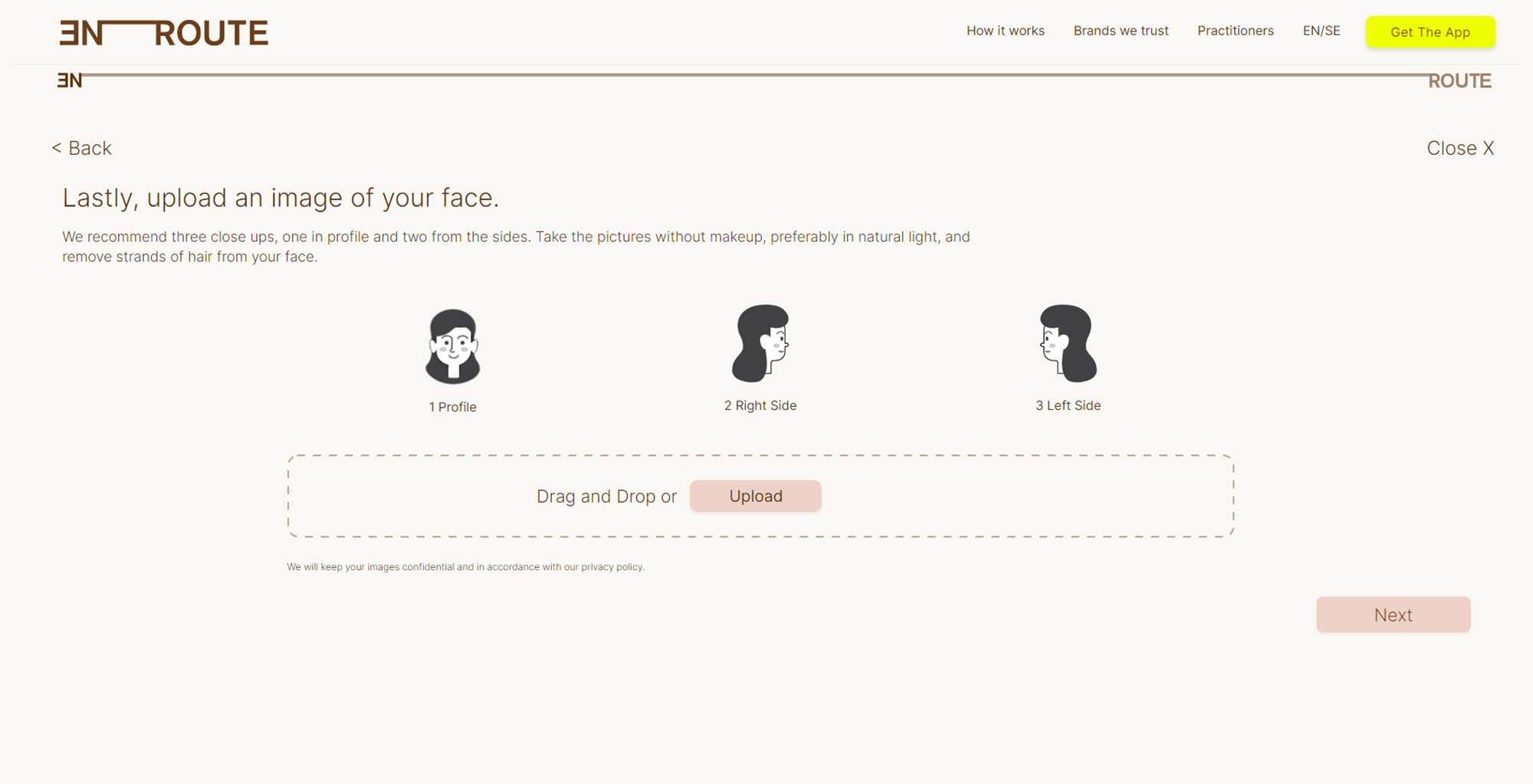
Task: Click the progress bar line
Action: click(x=751, y=75)
